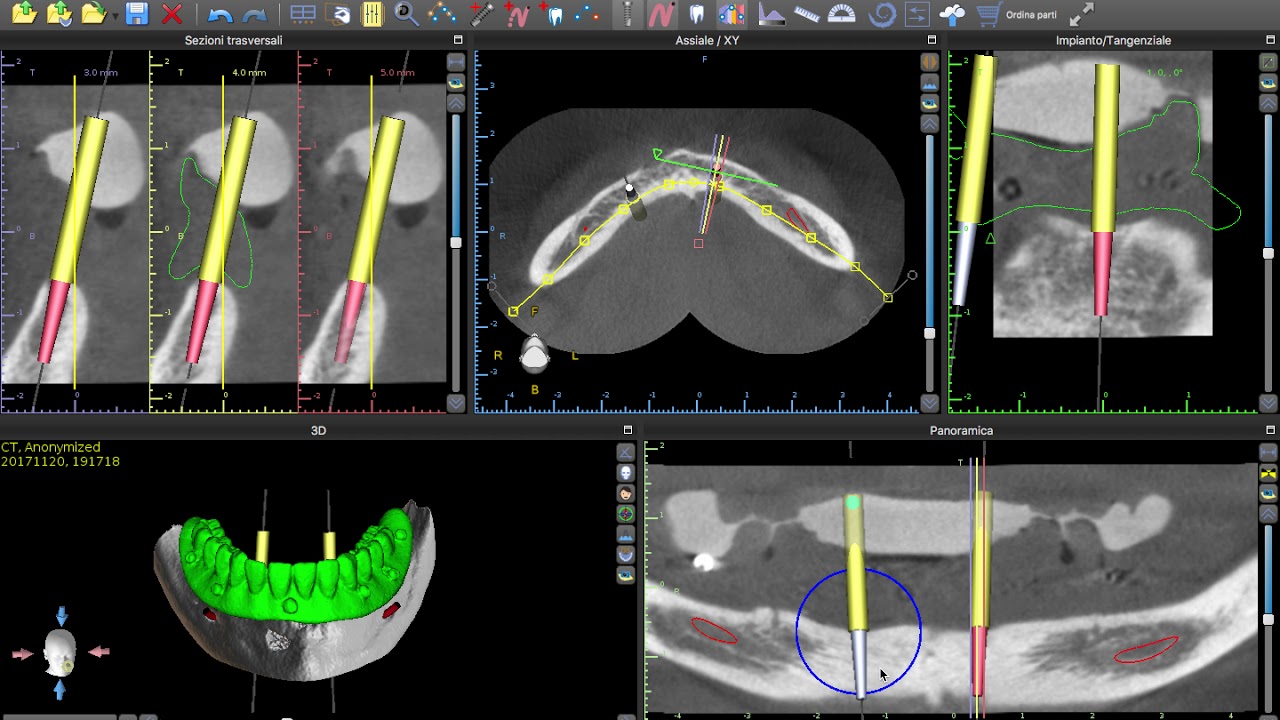Redo with the blue right arrow

tap(255, 15)
